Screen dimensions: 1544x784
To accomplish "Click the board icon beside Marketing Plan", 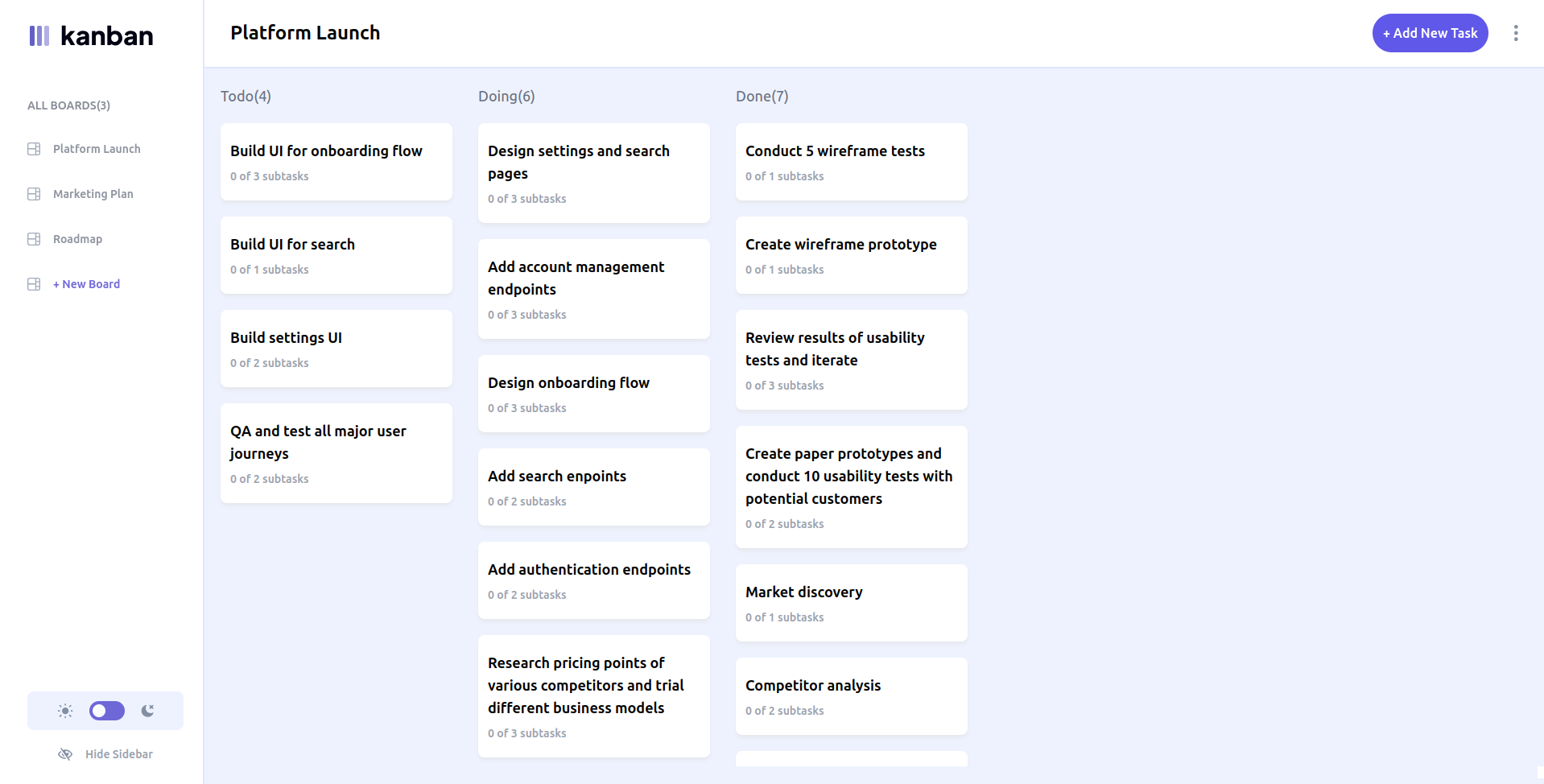I will [x=34, y=194].
